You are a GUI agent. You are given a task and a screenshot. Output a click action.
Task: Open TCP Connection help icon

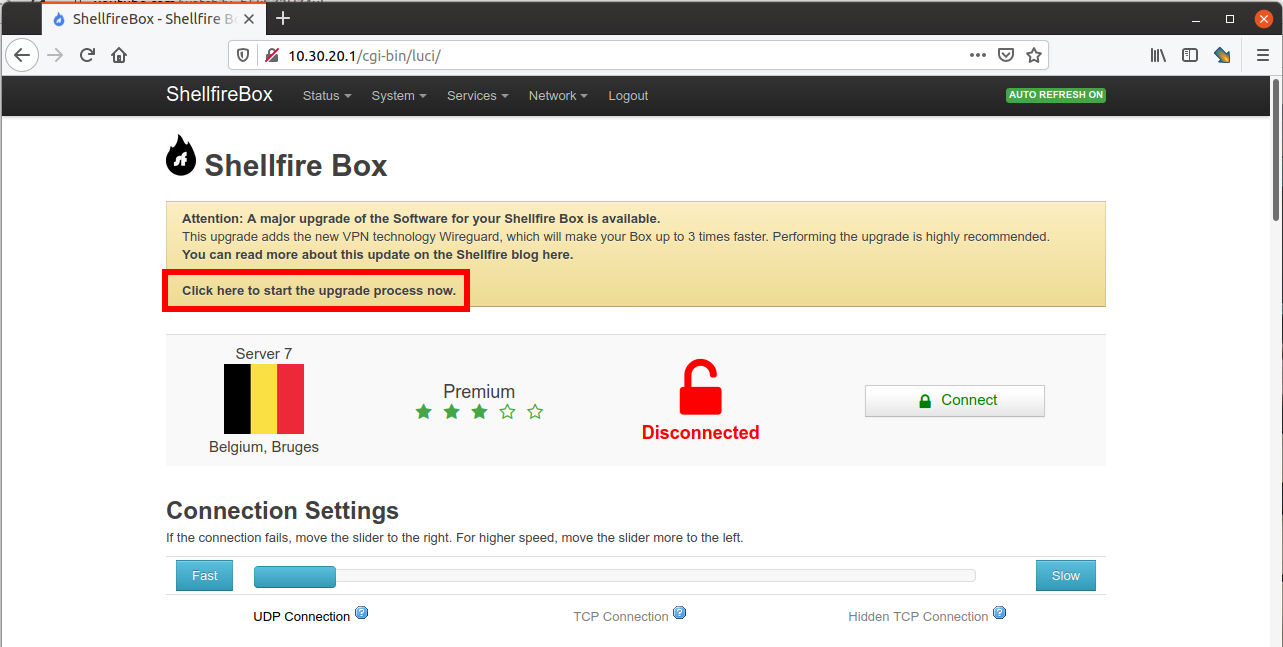[680, 613]
